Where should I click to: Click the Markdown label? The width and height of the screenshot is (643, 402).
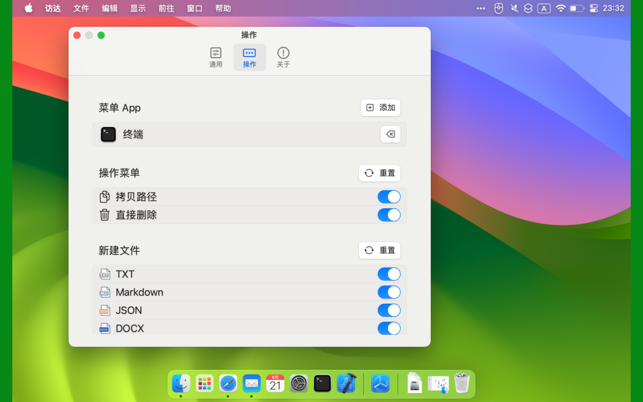(139, 292)
